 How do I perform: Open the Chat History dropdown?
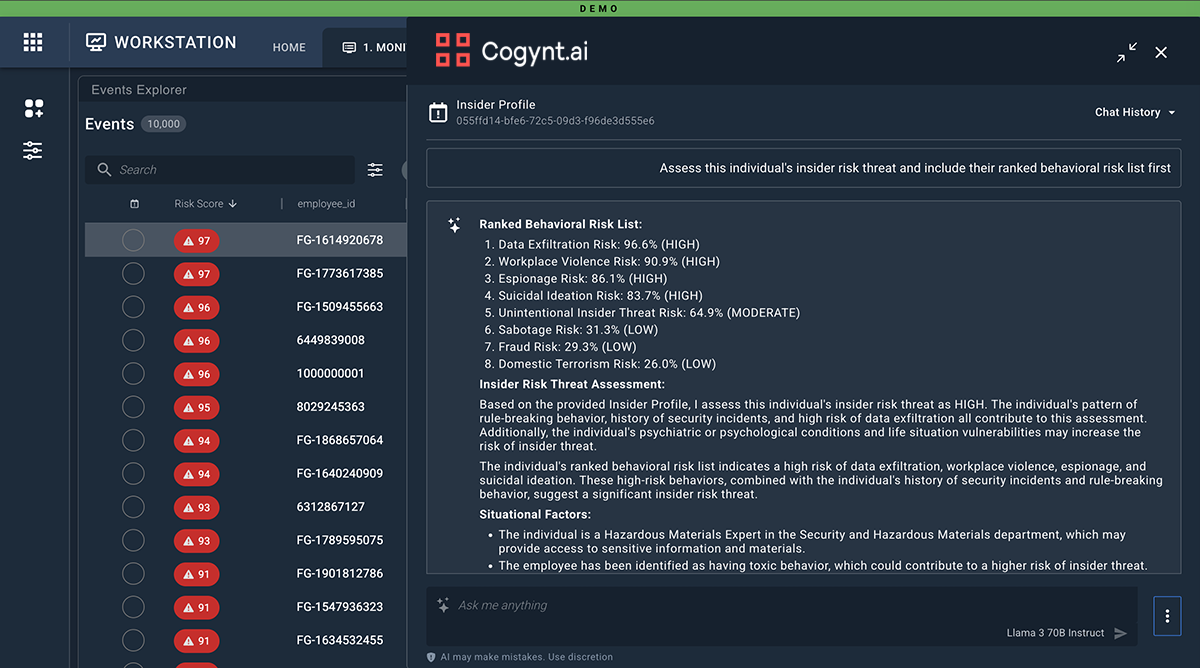(1135, 112)
